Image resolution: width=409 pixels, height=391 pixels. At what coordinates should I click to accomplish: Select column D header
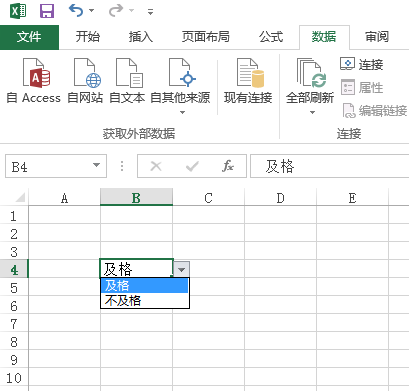(x=281, y=198)
